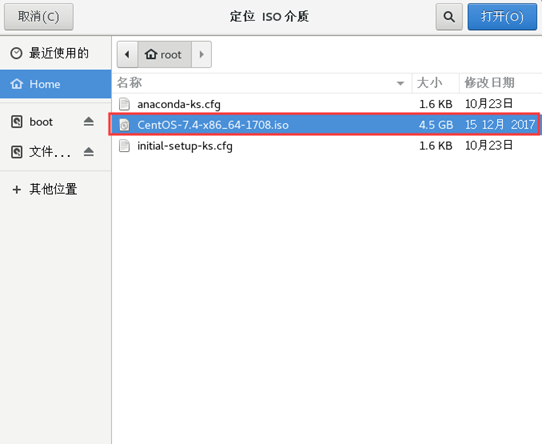Click the 取消(C) cancel button
The height and width of the screenshot is (444, 542).
[x=39, y=17]
